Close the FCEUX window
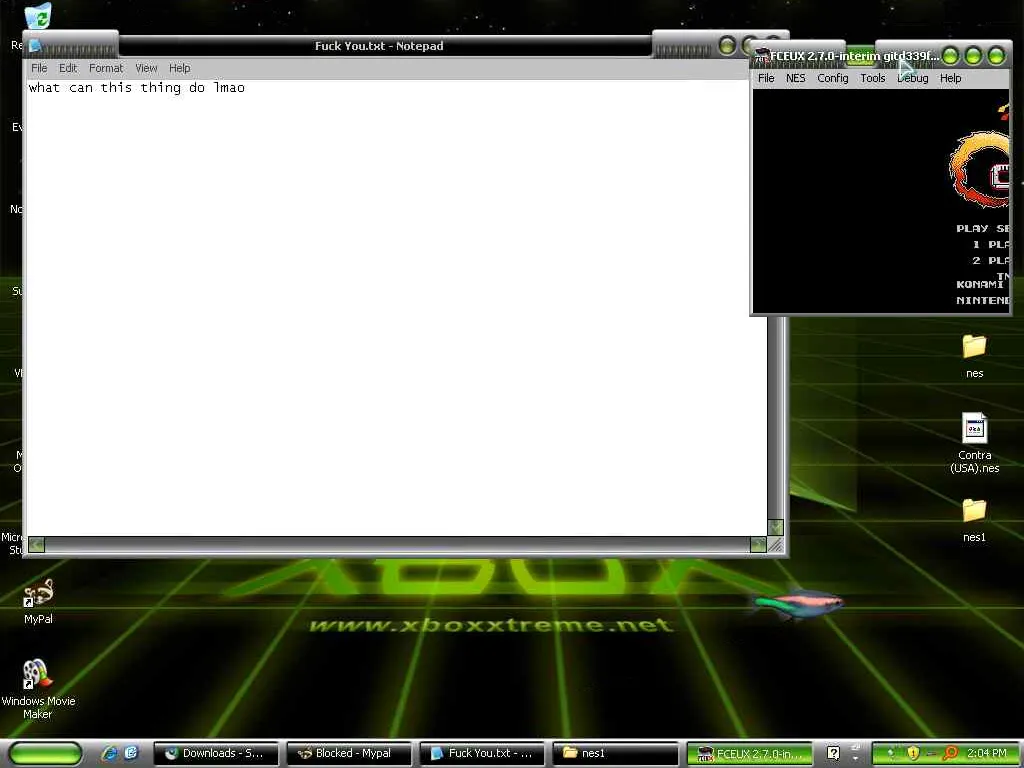1024x768 pixels. (997, 56)
